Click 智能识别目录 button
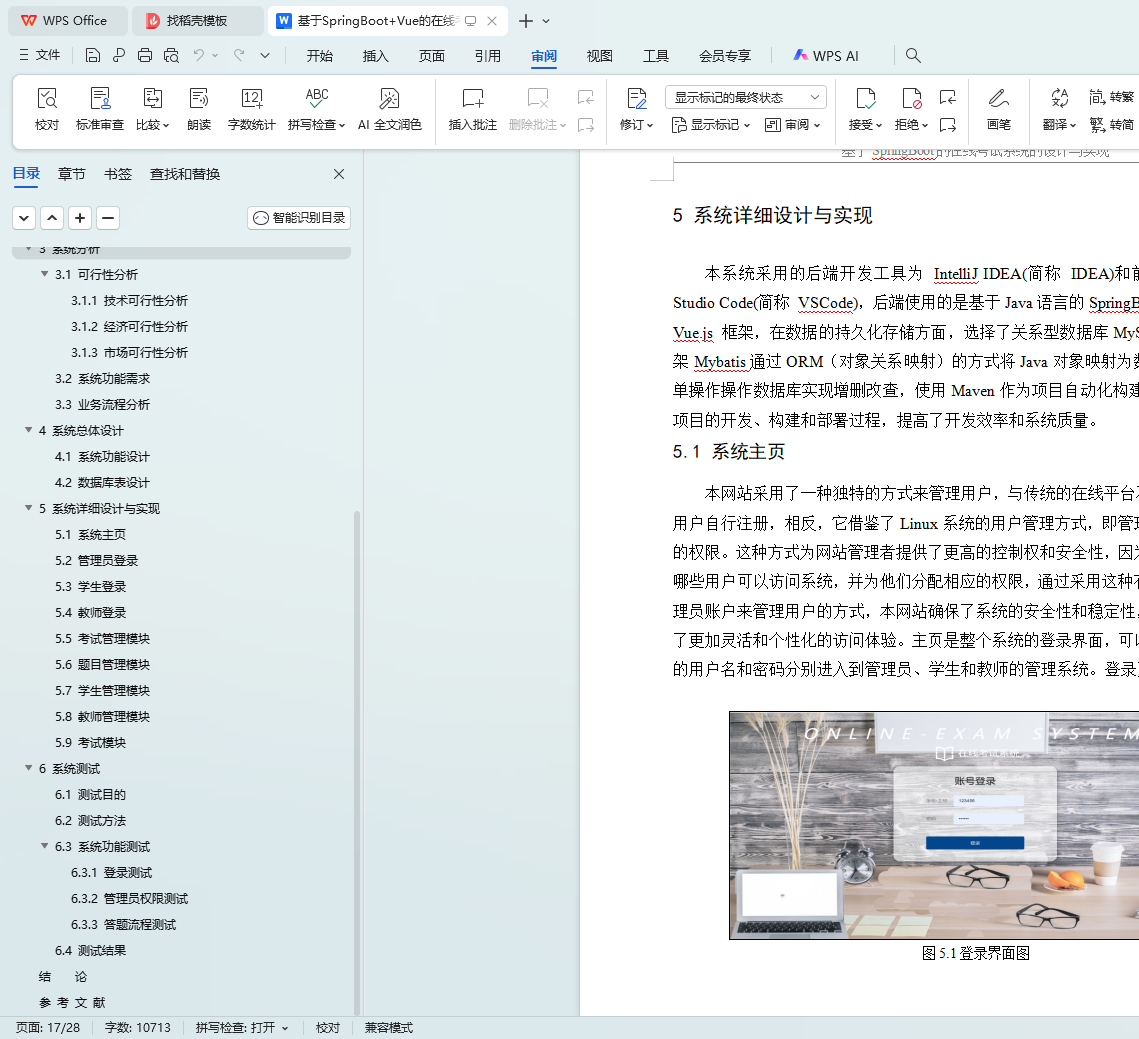 point(299,218)
